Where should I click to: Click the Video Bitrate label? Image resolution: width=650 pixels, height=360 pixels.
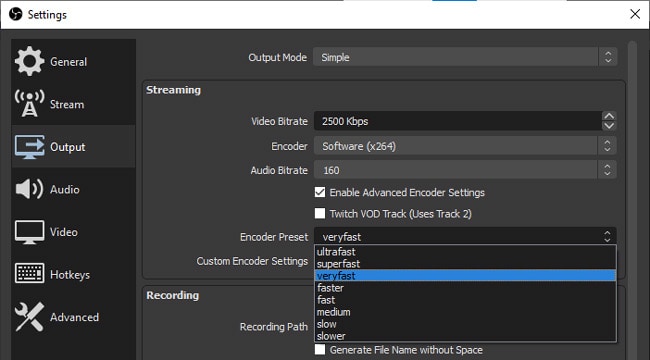pos(279,122)
